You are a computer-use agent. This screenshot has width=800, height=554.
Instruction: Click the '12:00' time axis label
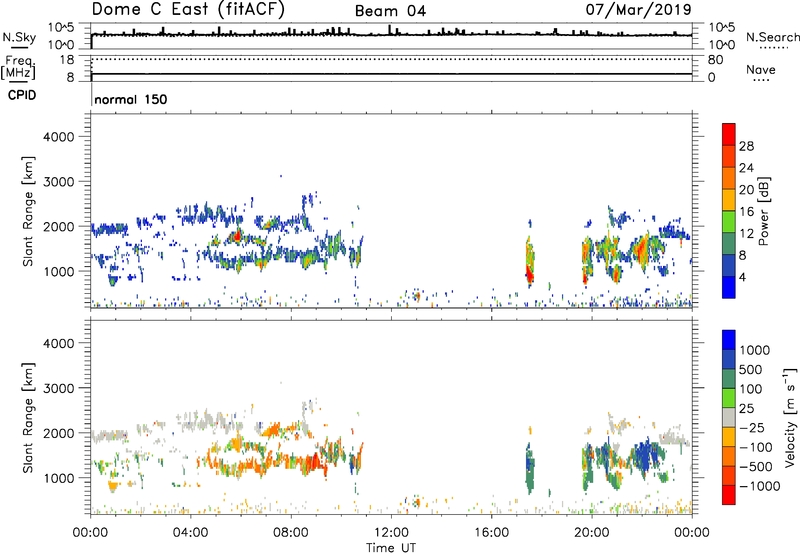point(391,533)
